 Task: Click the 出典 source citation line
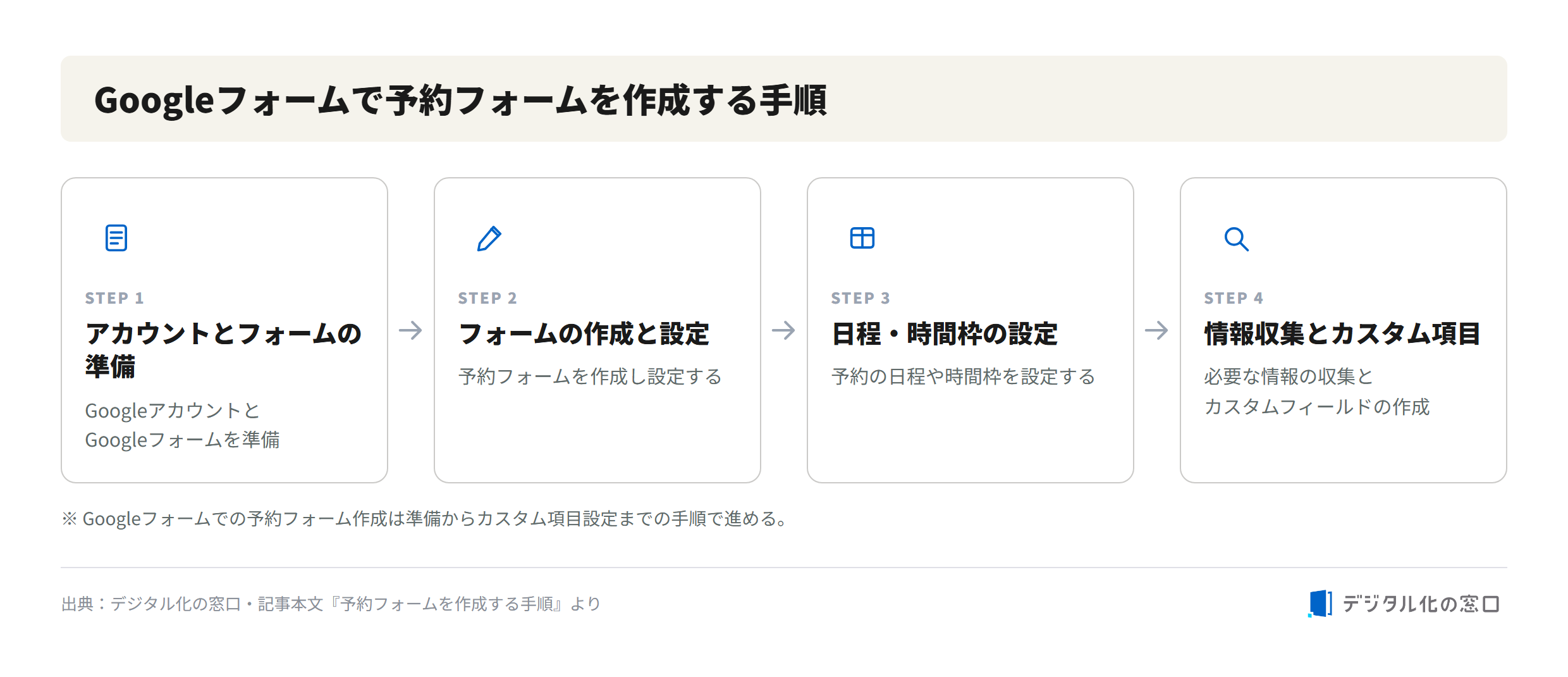[x=331, y=604]
